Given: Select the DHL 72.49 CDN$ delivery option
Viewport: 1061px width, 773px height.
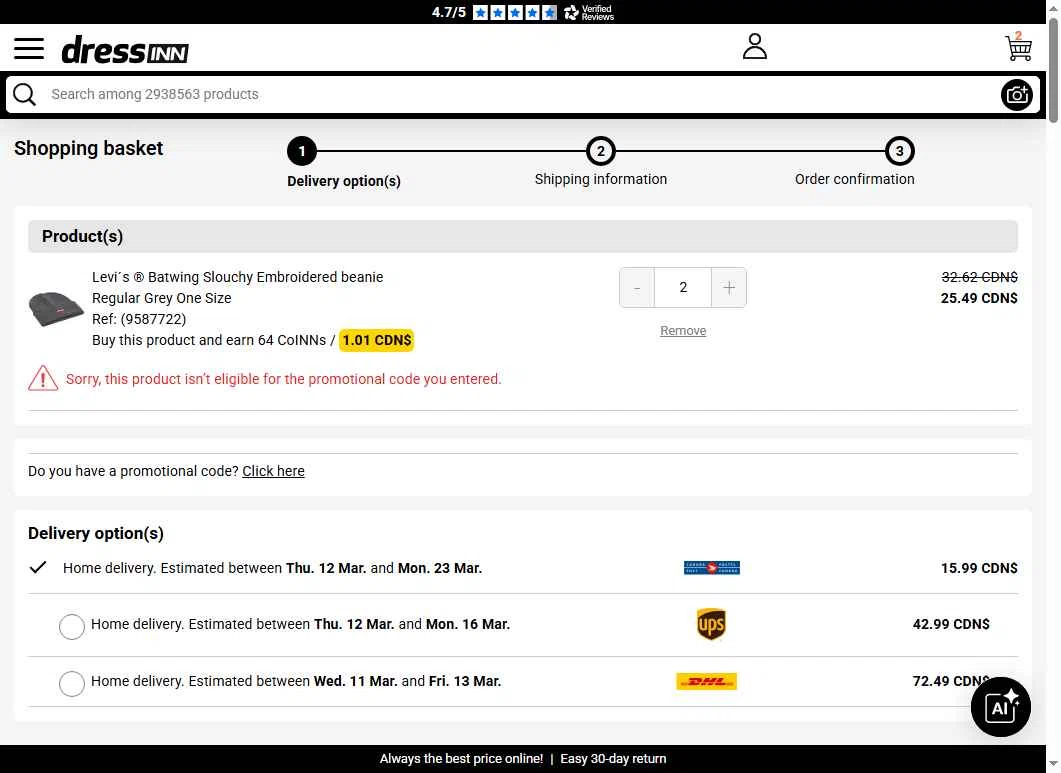Looking at the screenshot, I should [72, 684].
